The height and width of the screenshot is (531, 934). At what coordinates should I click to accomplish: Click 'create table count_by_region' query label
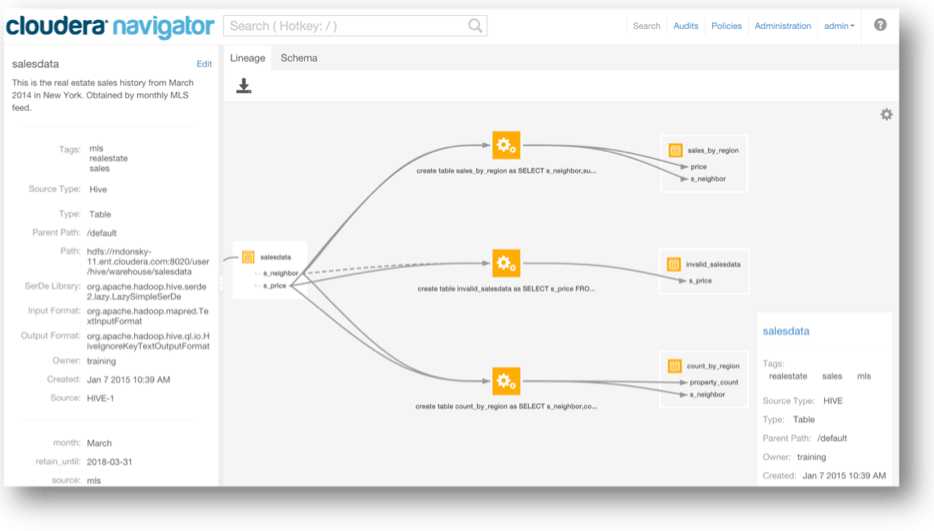(506, 406)
